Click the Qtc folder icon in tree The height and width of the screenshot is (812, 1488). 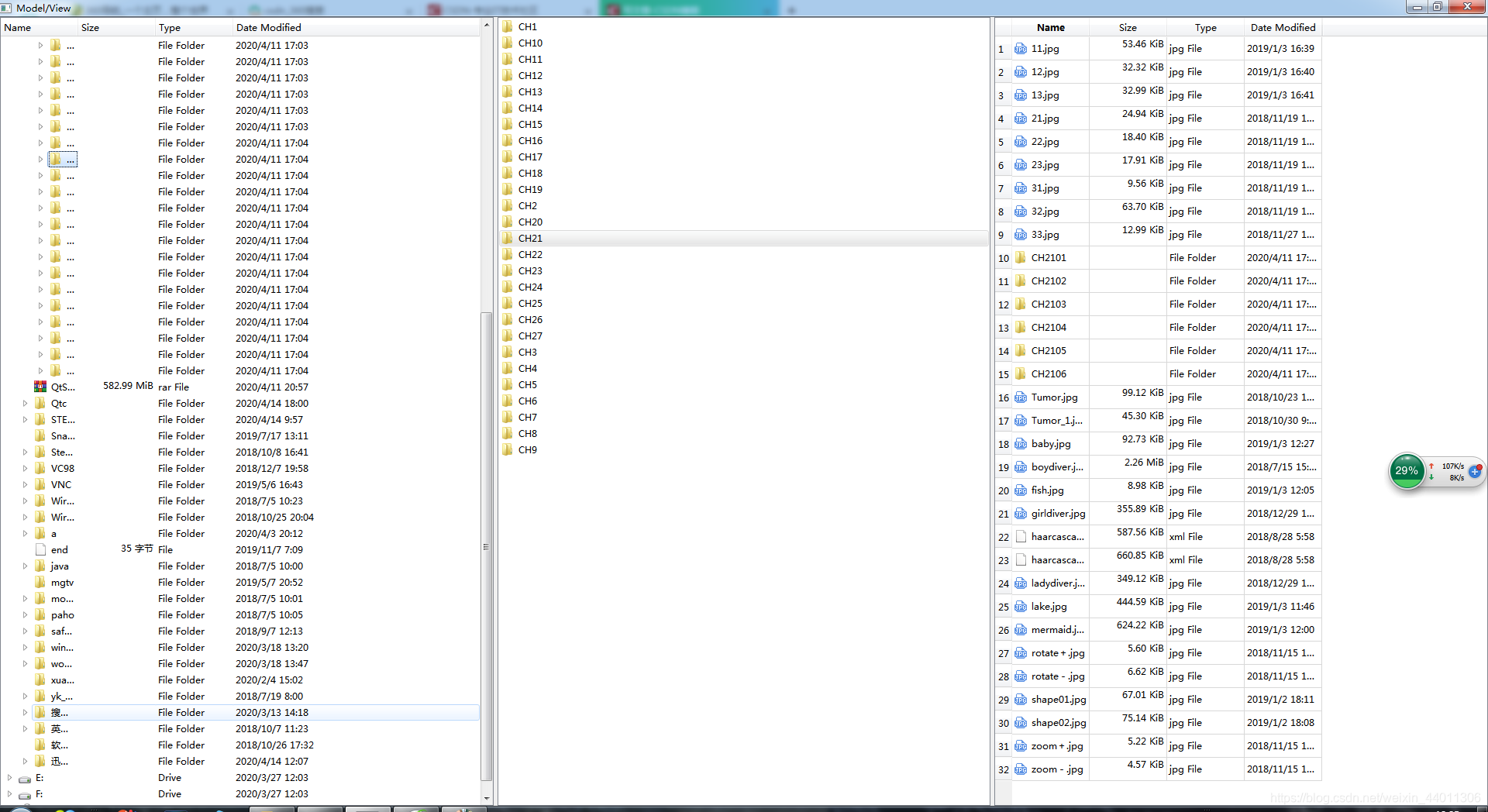pos(40,403)
